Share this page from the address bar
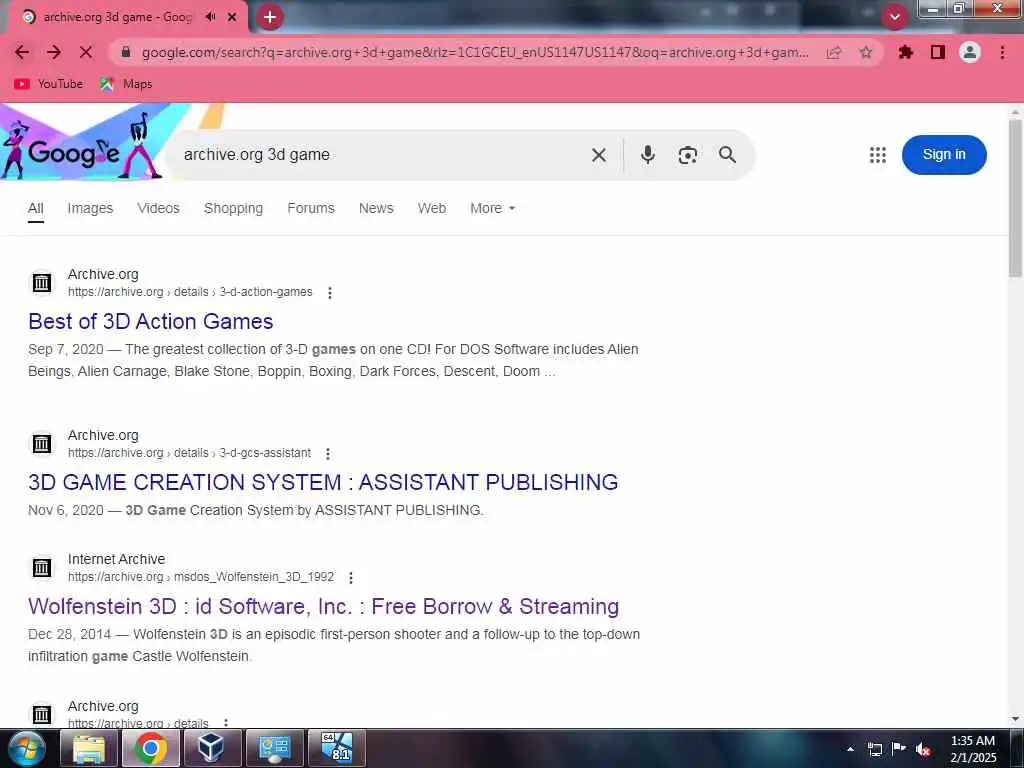The width and height of the screenshot is (1024, 768). click(833, 52)
